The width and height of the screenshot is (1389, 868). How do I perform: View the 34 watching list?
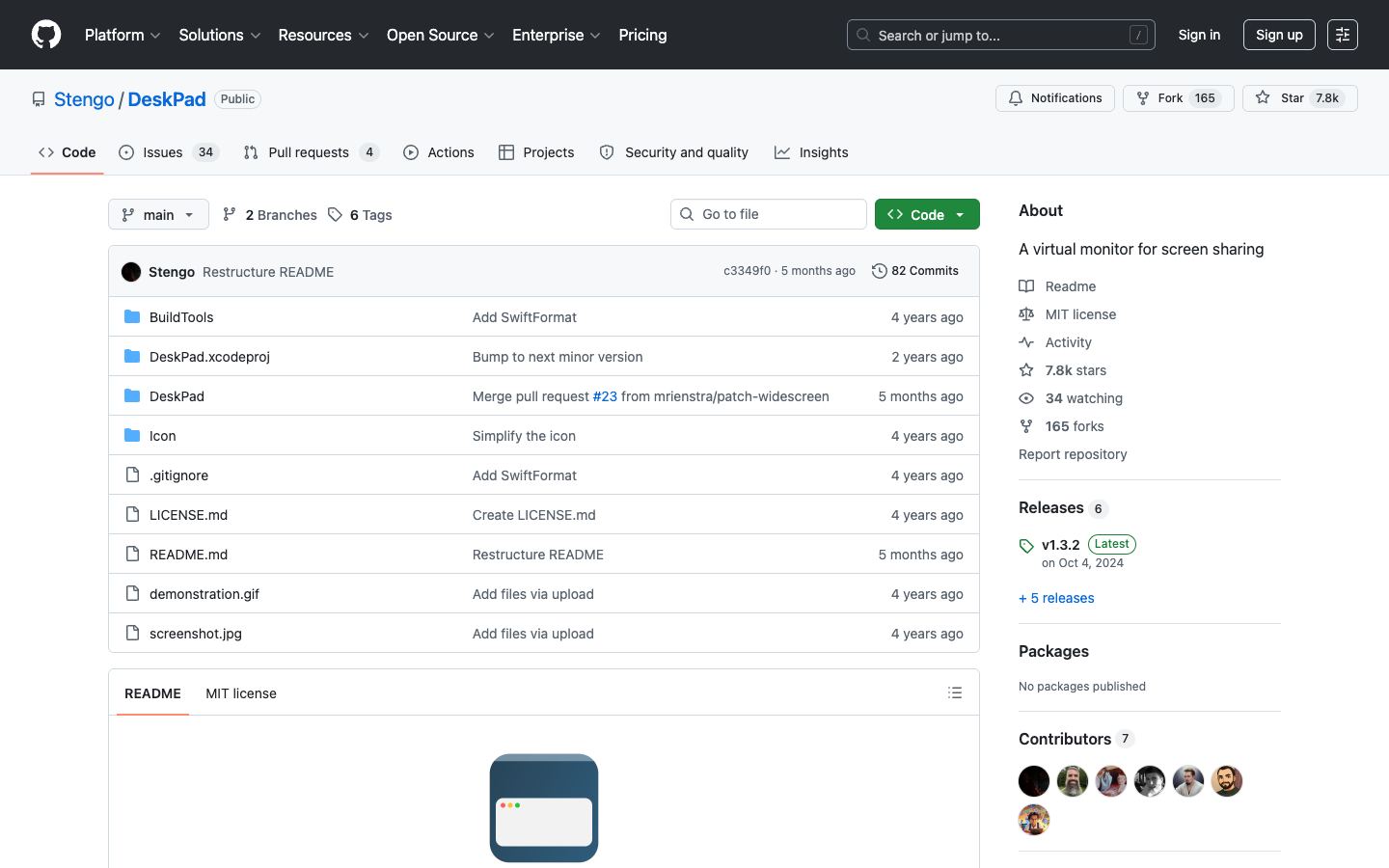point(1071,398)
